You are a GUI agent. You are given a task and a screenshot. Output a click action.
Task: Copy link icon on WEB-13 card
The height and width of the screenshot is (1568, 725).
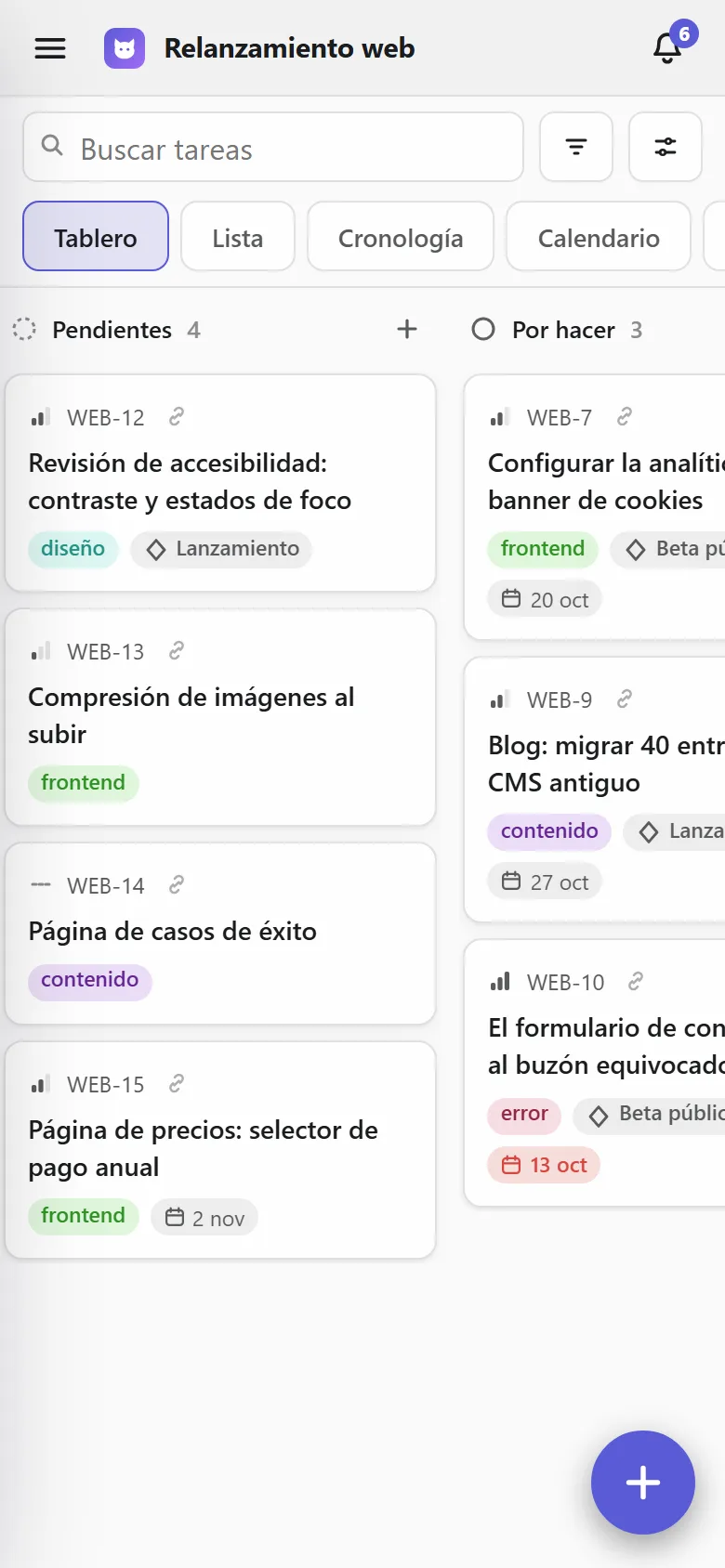[x=177, y=651]
